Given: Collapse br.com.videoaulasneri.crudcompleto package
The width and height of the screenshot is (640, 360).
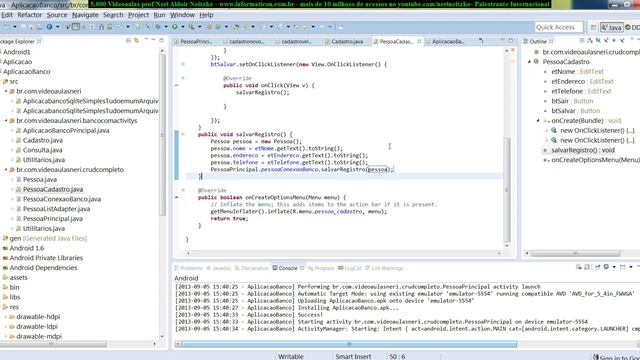Looking at the screenshot, I should pyautogui.click(x=6, y=169).
